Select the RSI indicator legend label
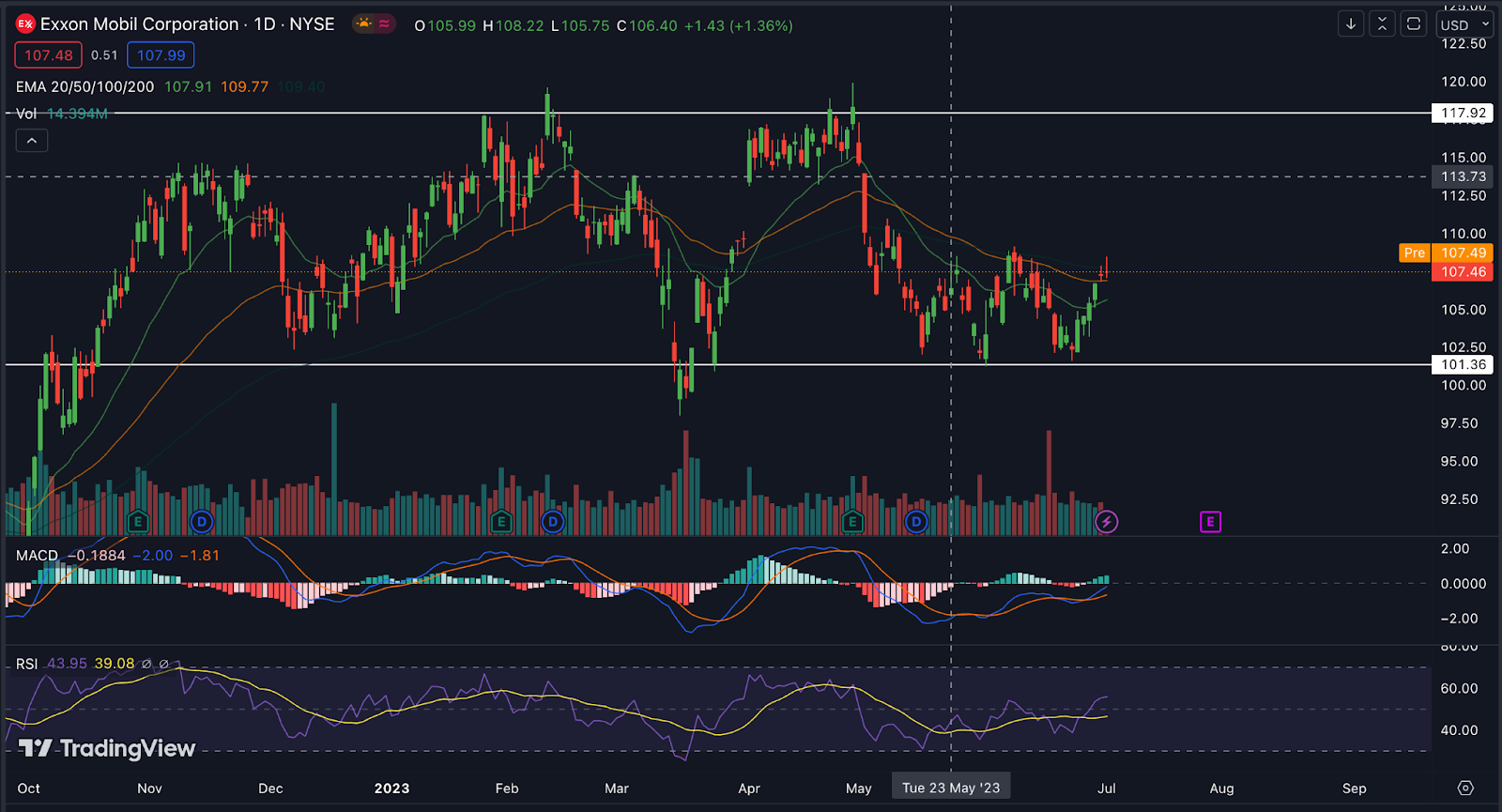This screenshot has width=1502, height=812. click(x=27, y=664)
